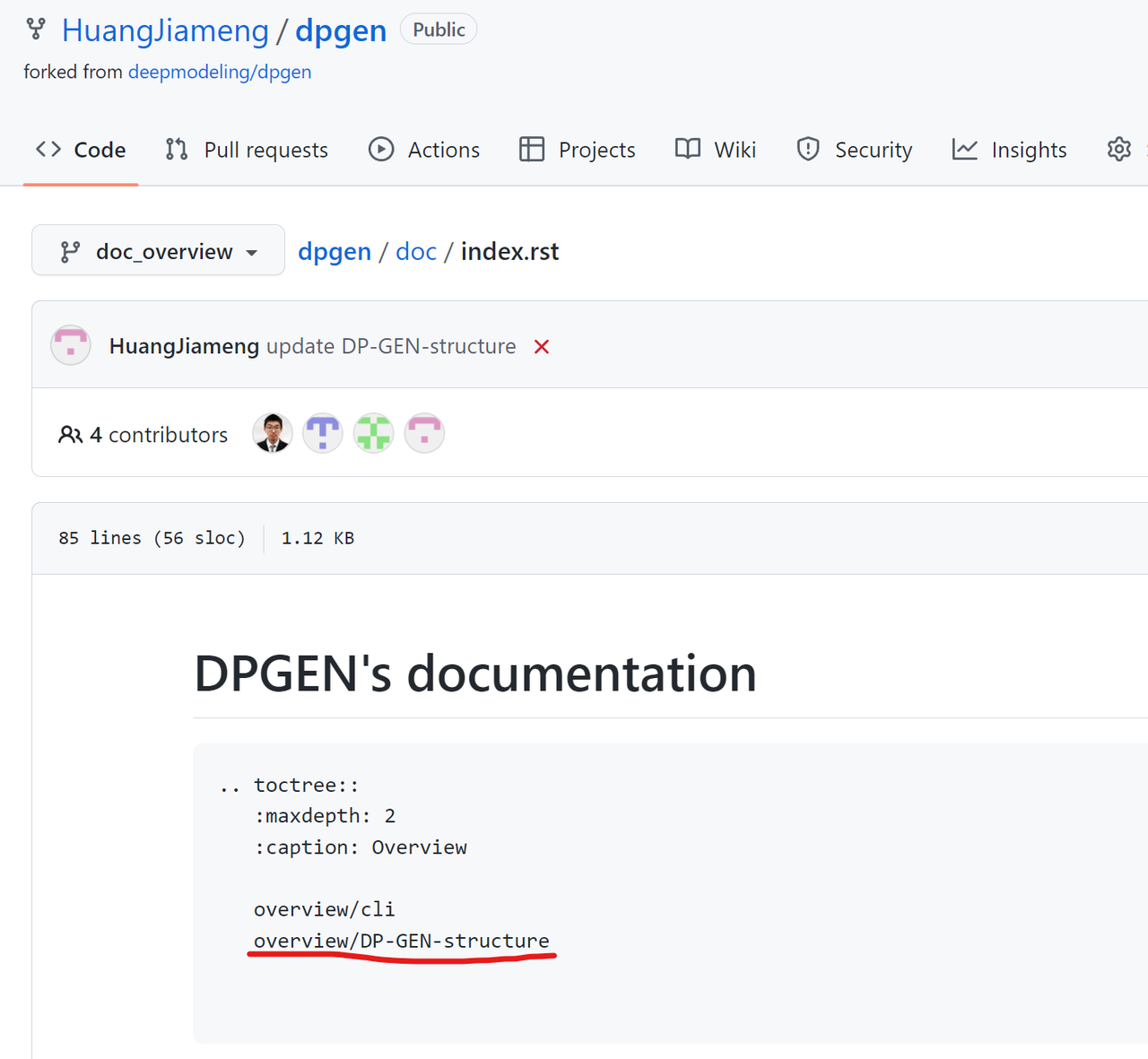Switch to the Code tab

click(x=81, y=150)
